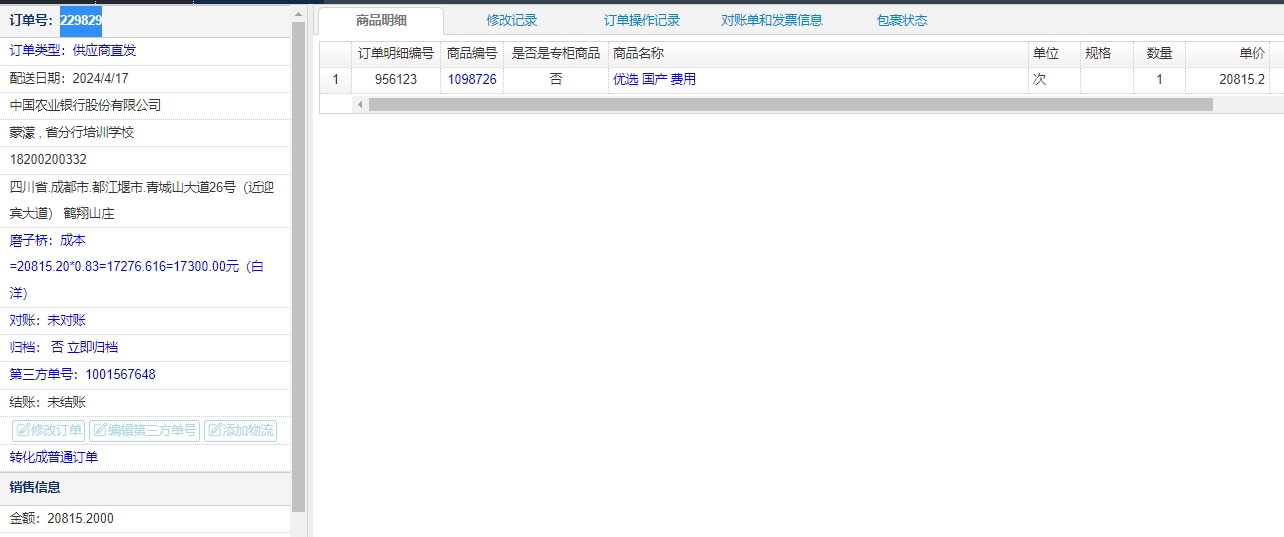Click the 订单明细编号 column header
The image size is (1284, 537).
pyautogui.click(x=396, y=53)
